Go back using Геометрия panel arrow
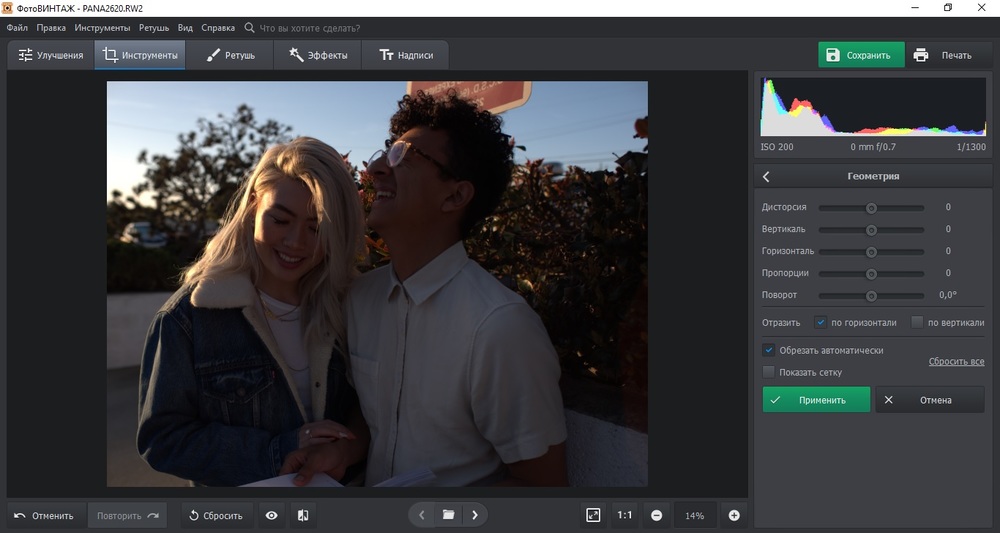The width and height of the screenshot is (1000, 533). (x=767, y=176)
